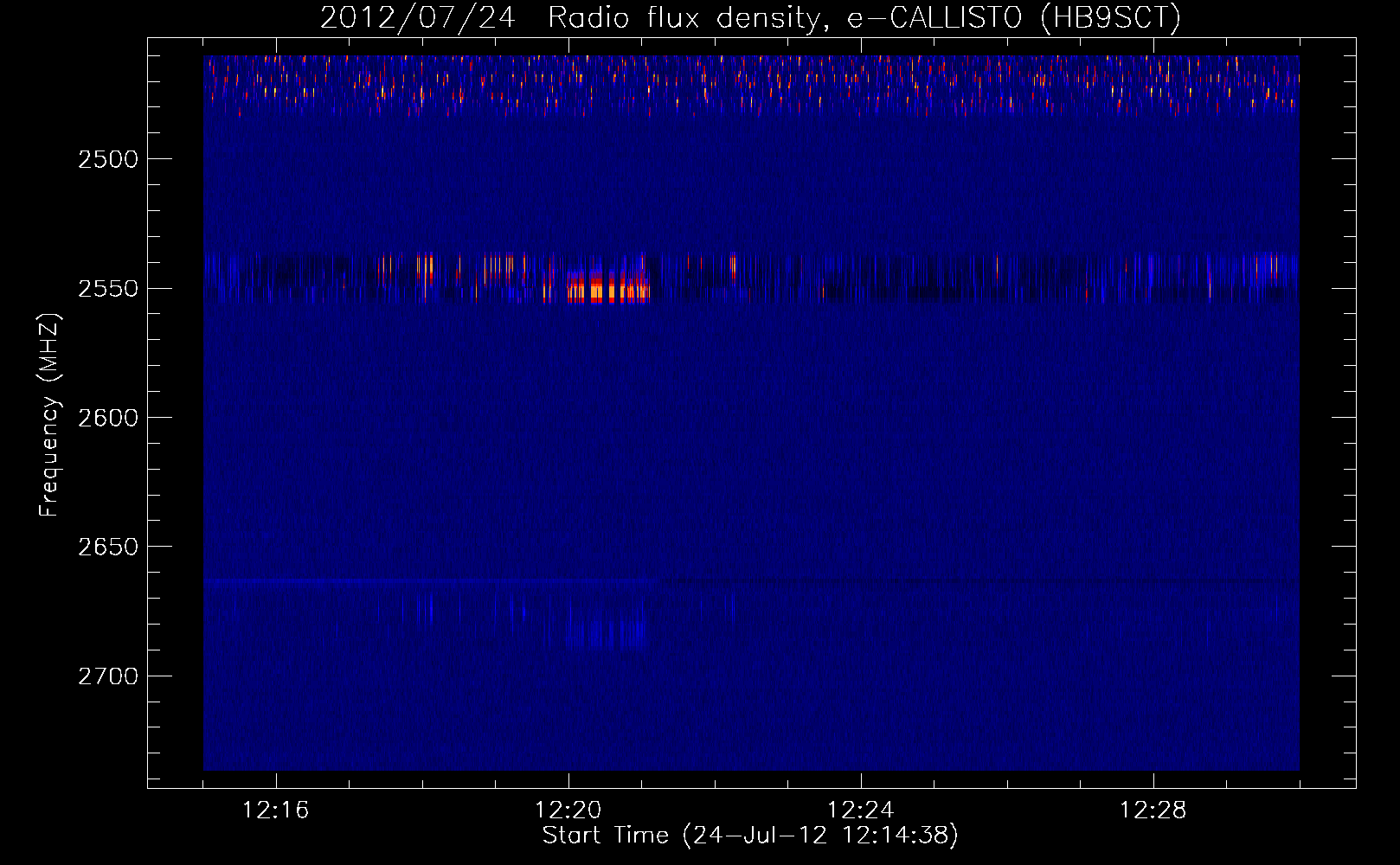Click the 2650 frequency tick label

pos(107,547)
